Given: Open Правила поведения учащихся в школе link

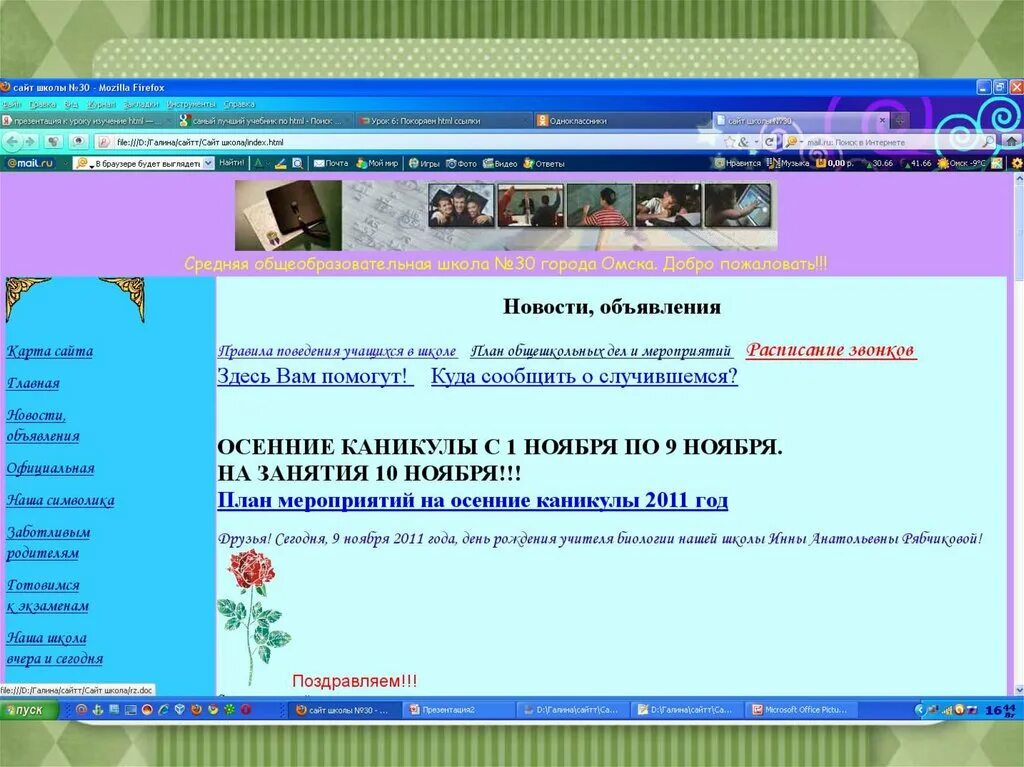Looking at the screenshot, I should tap(337, 351).
